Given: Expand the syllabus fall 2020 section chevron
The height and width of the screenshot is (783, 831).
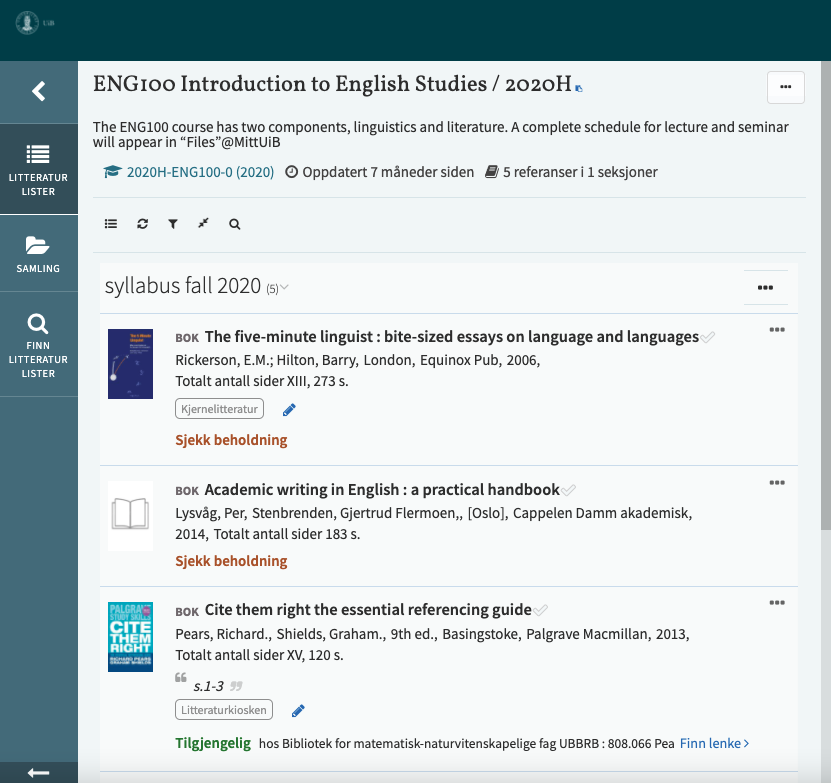Looking at the screenshot, I should (x=285, y=288).
